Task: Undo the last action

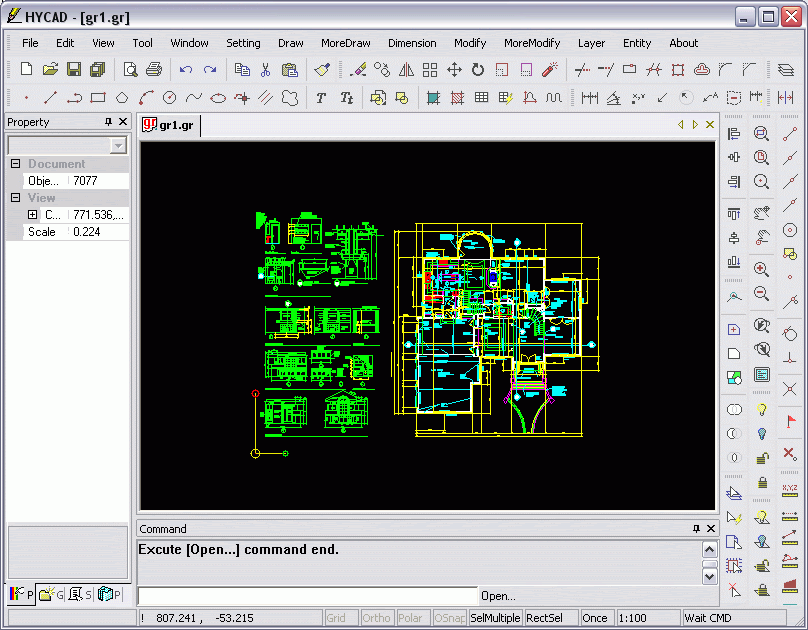Action: [x=186, y=69]
